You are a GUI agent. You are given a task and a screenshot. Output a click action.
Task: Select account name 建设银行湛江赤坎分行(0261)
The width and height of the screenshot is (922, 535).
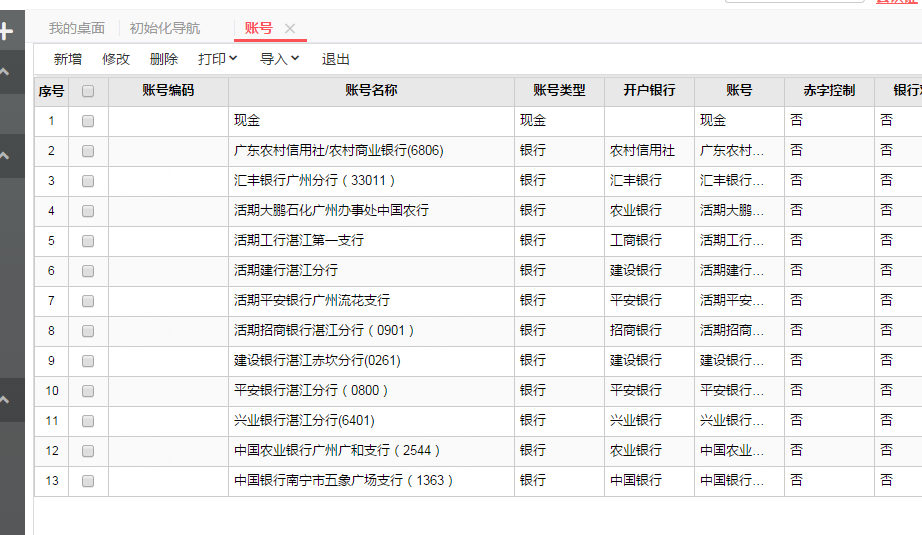[318, 360]
